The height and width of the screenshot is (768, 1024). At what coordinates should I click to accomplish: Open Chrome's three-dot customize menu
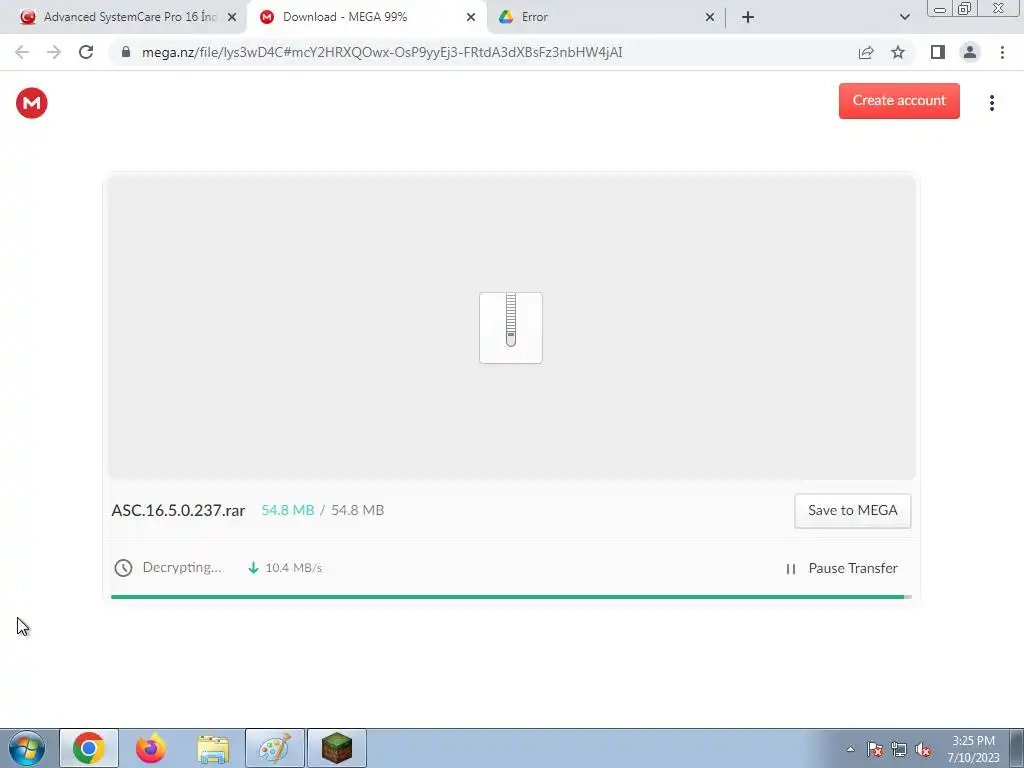tap(1002, 52)
